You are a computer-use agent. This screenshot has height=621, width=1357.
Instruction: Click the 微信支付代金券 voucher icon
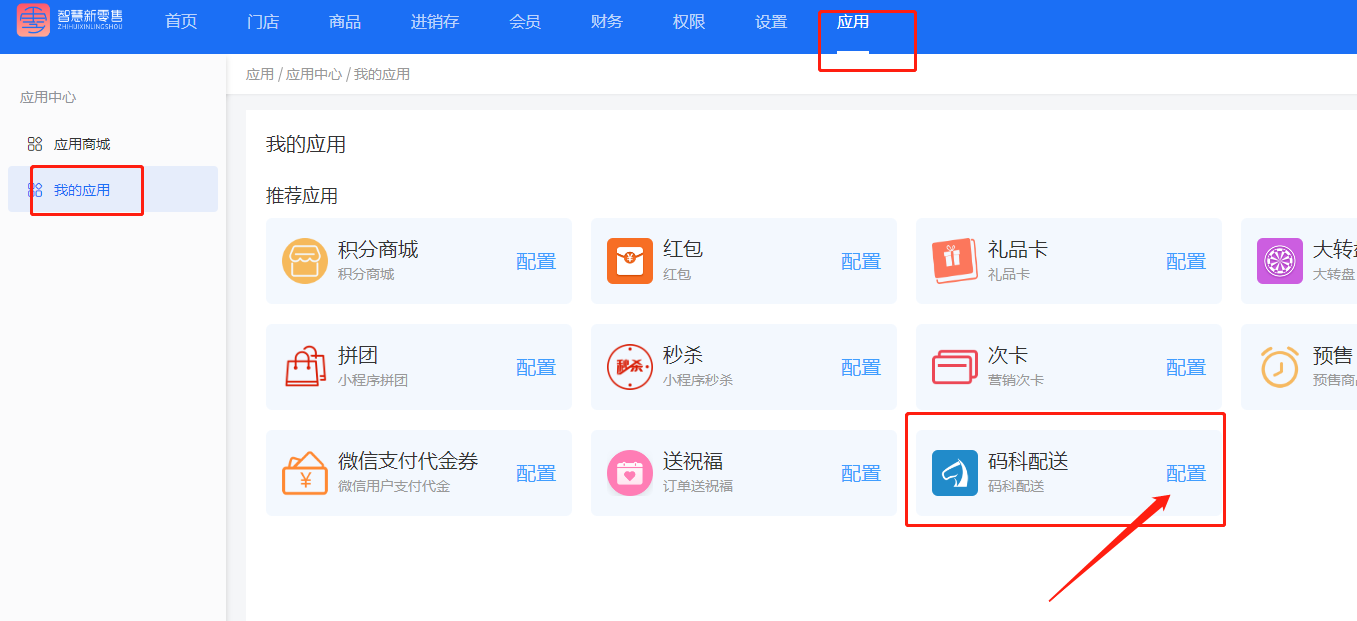click(304, 473)
